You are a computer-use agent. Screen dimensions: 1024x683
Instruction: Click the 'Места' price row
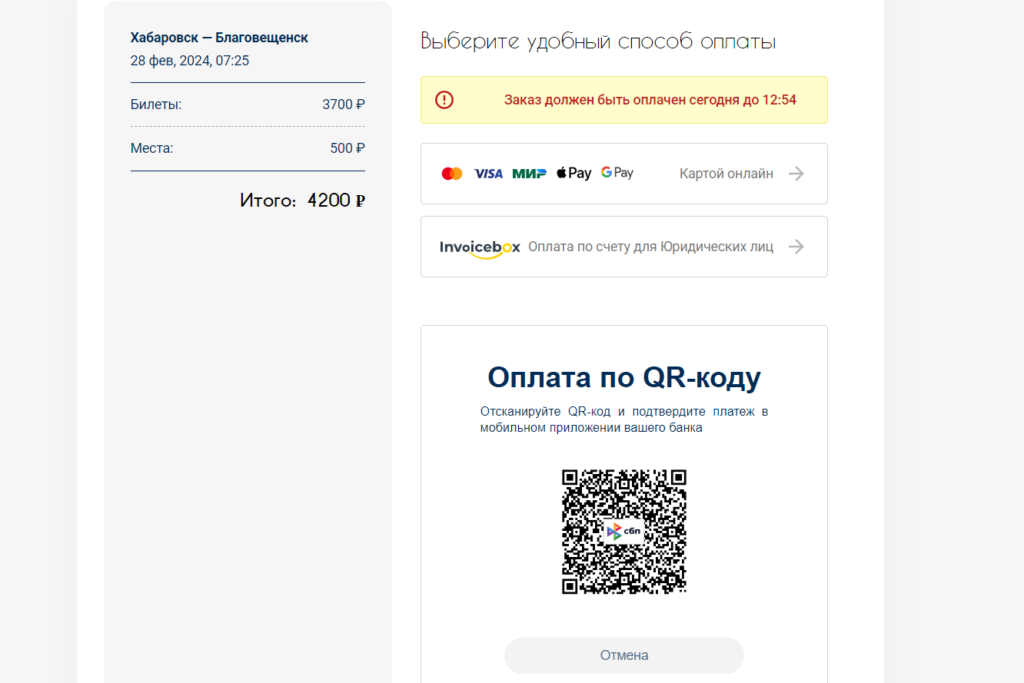[247, 148]
